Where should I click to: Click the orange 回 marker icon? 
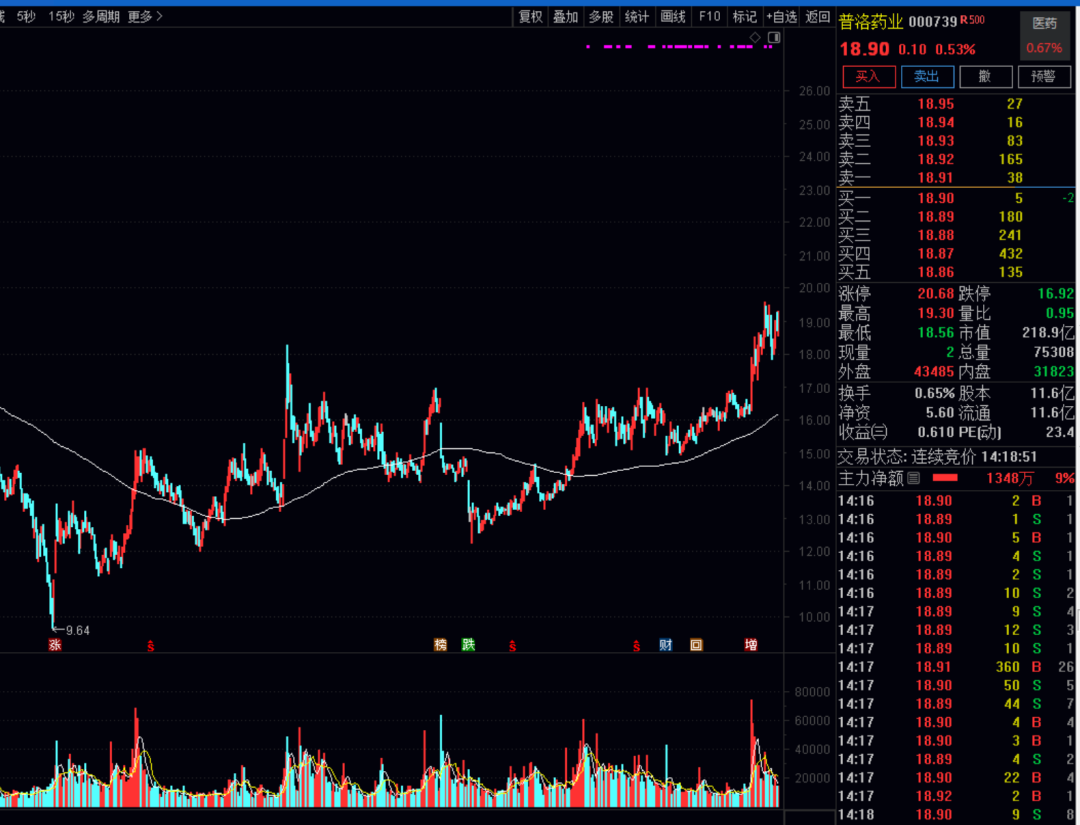[x=696, y=645]
